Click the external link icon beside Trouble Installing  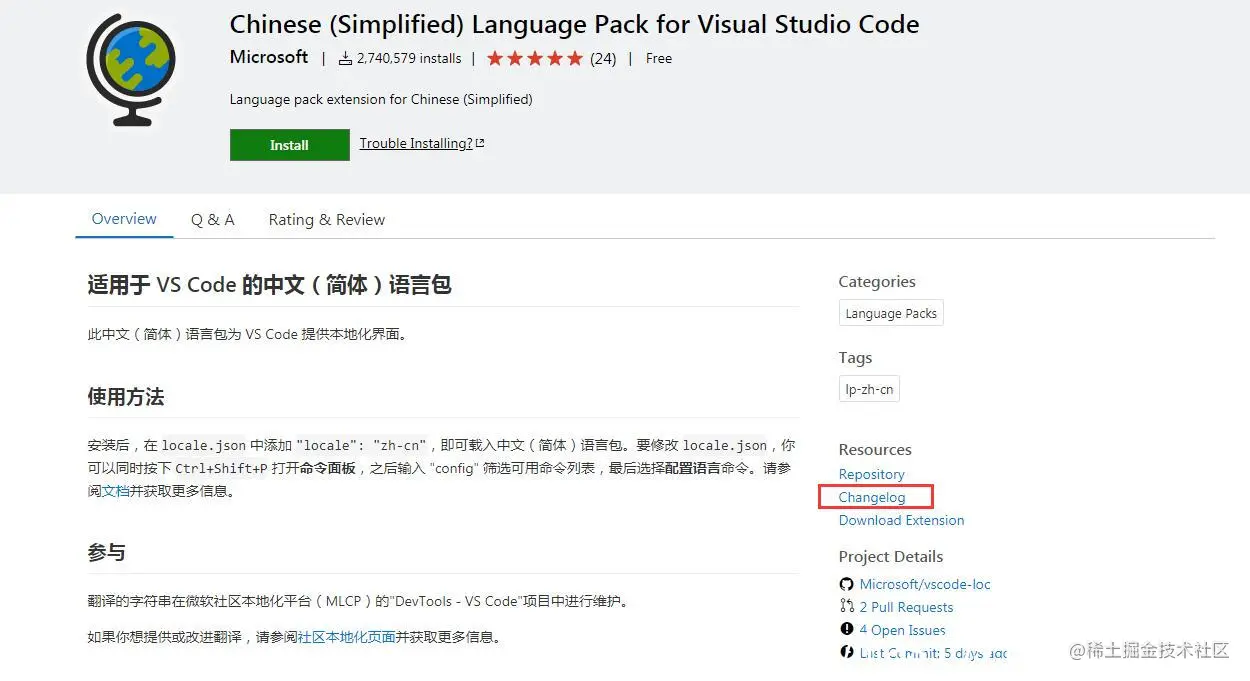point(480,143)
